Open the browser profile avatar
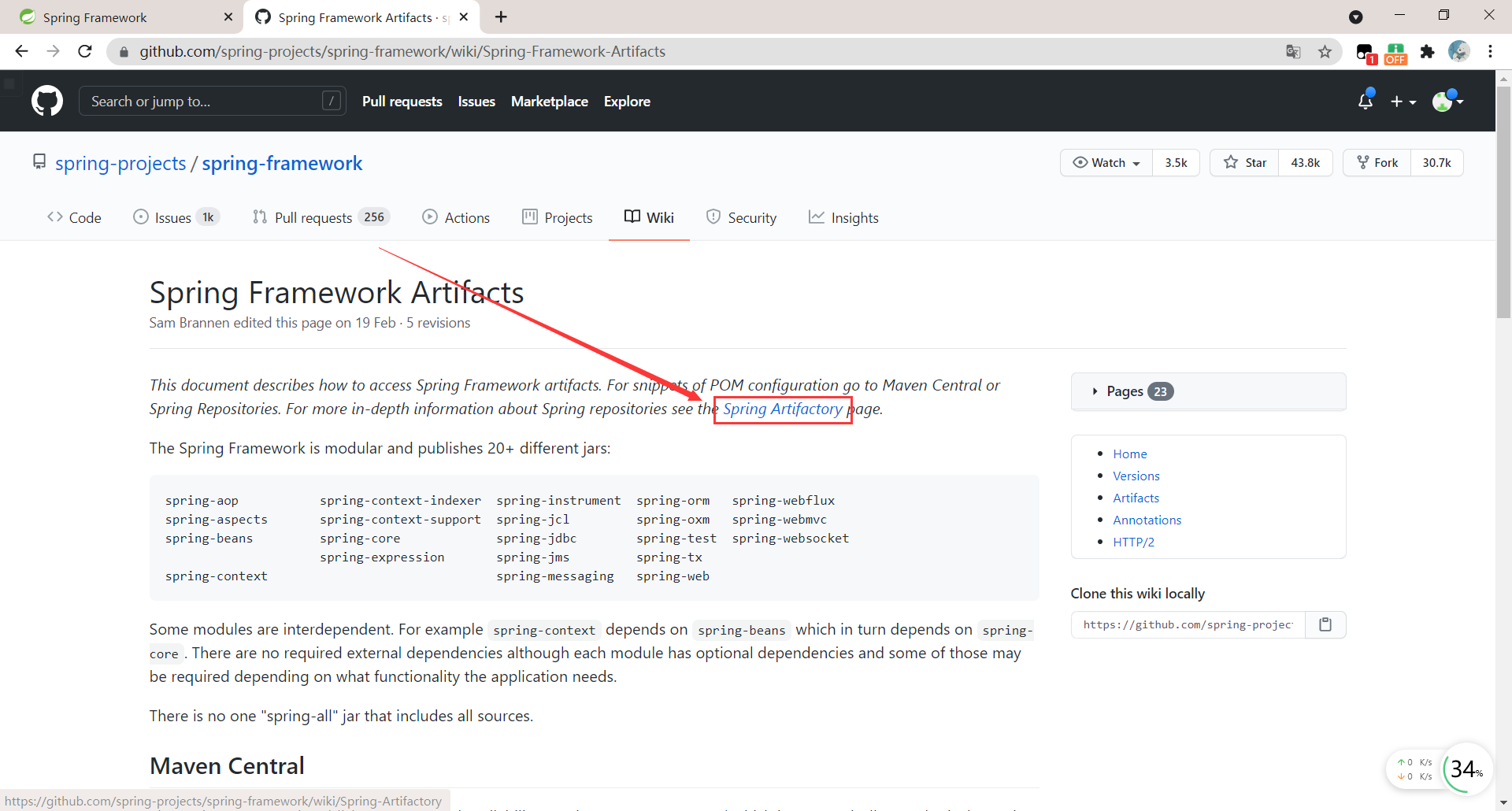Viewport: 1512px width, 811px height. (x=1458, y=51)
